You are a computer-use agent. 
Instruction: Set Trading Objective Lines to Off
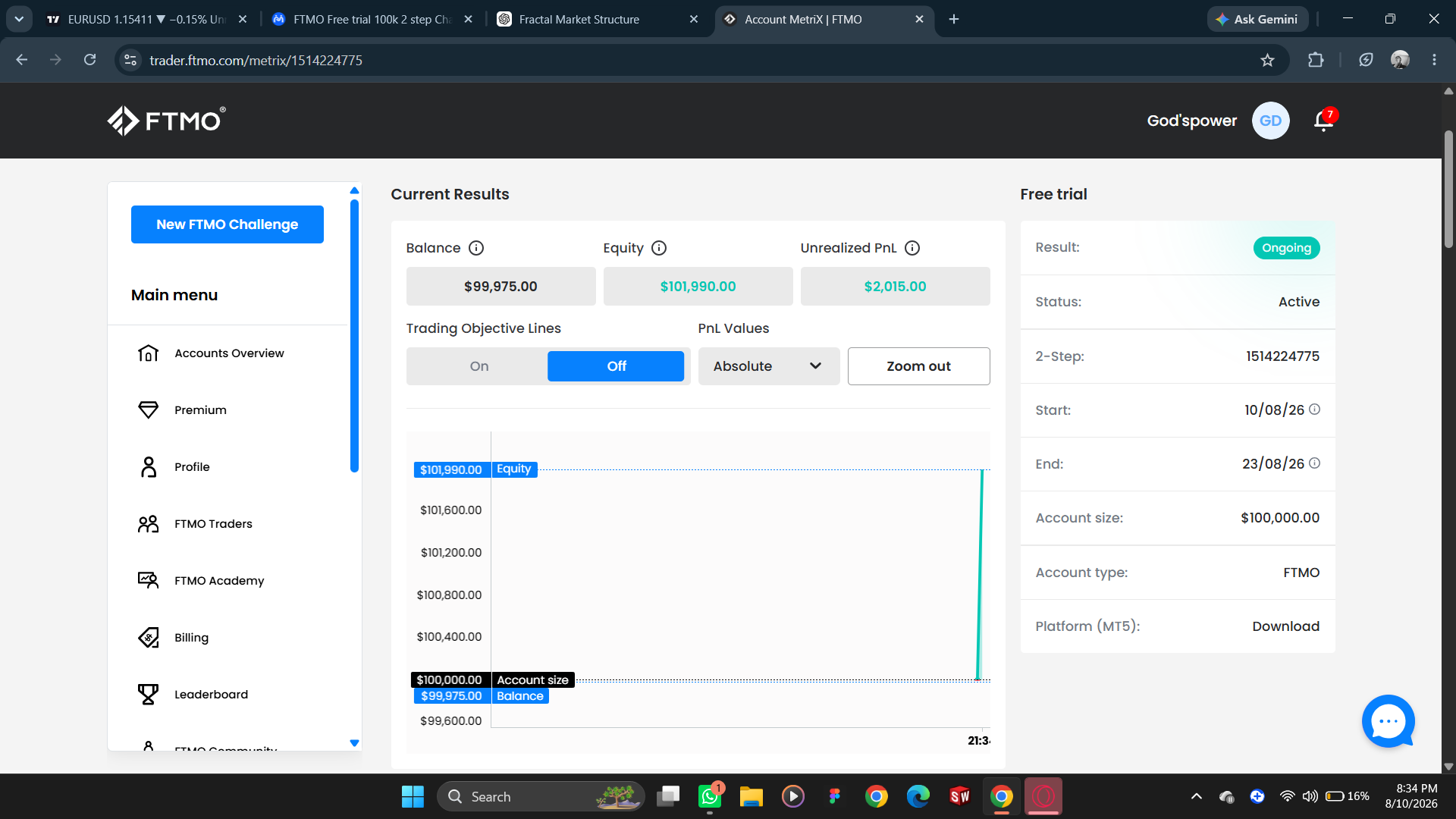click(616, 366)
